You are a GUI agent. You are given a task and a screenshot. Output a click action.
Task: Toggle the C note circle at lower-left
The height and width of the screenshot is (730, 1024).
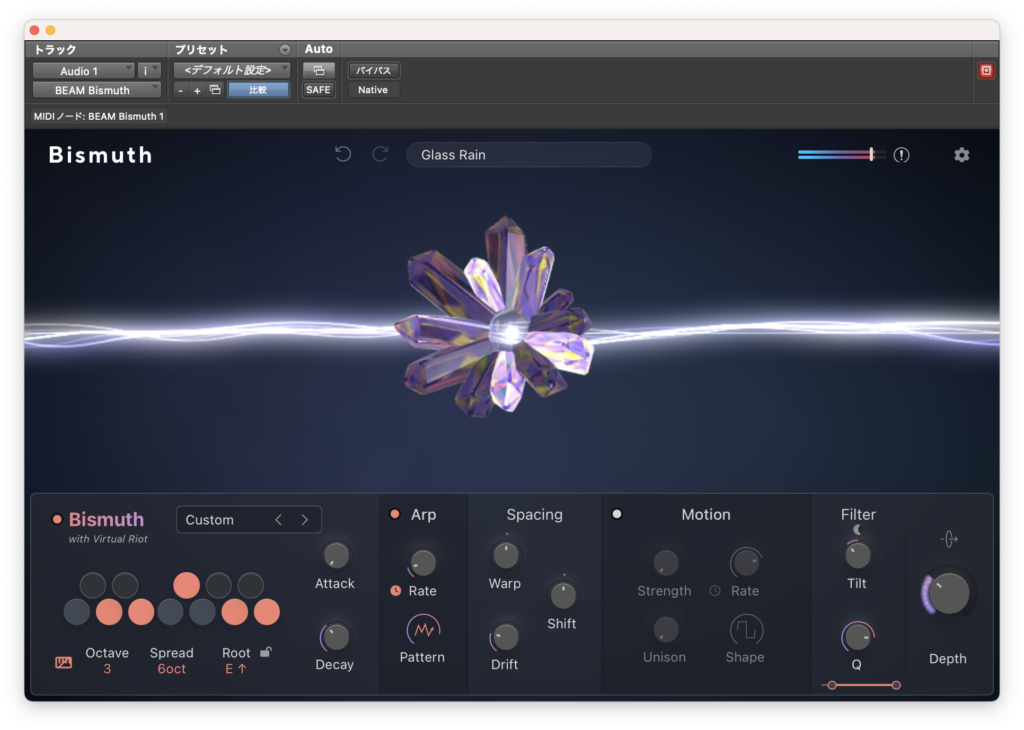(x=77, y=612)
